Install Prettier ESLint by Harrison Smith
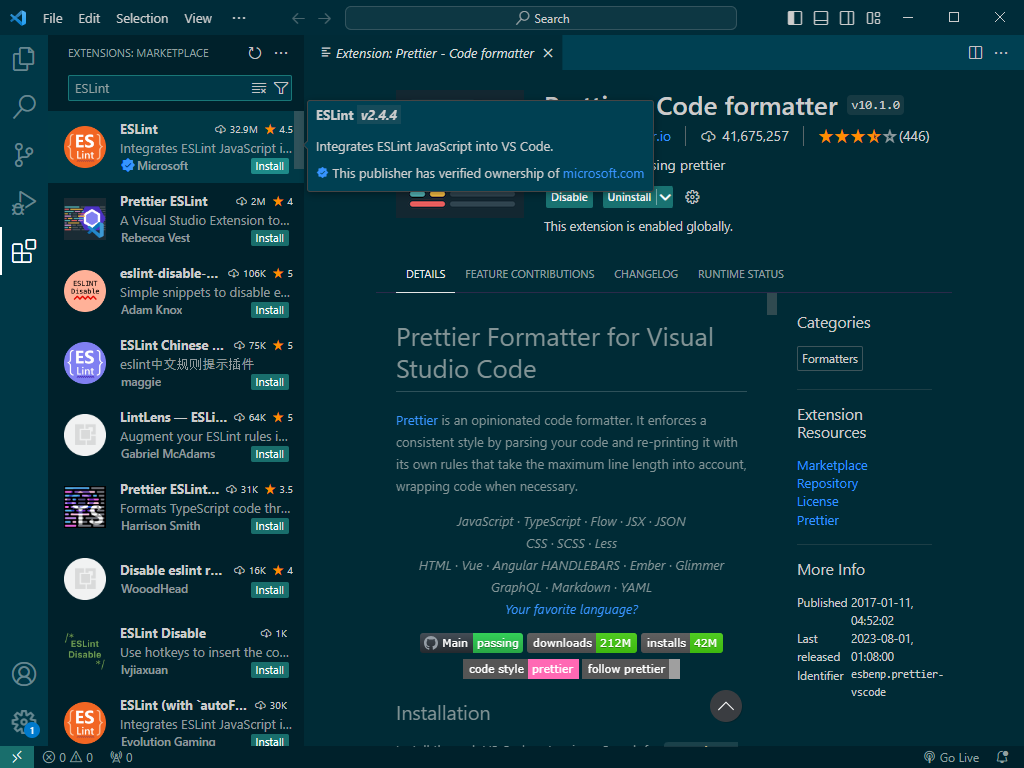The width and height of the screenshot is (1024, 768). 270,526
